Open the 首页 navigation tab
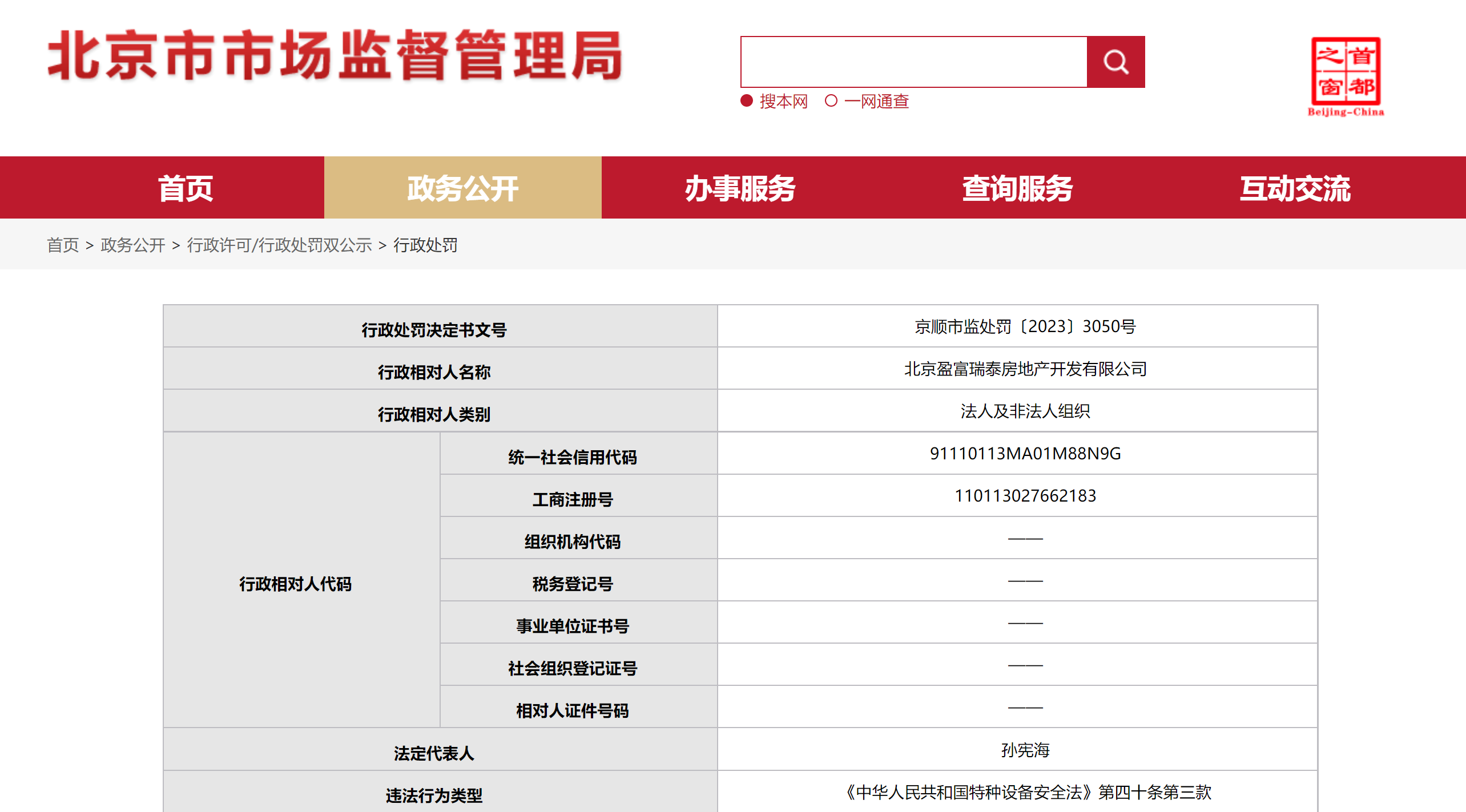This screenshot has height=812, width=1466. 186,188
